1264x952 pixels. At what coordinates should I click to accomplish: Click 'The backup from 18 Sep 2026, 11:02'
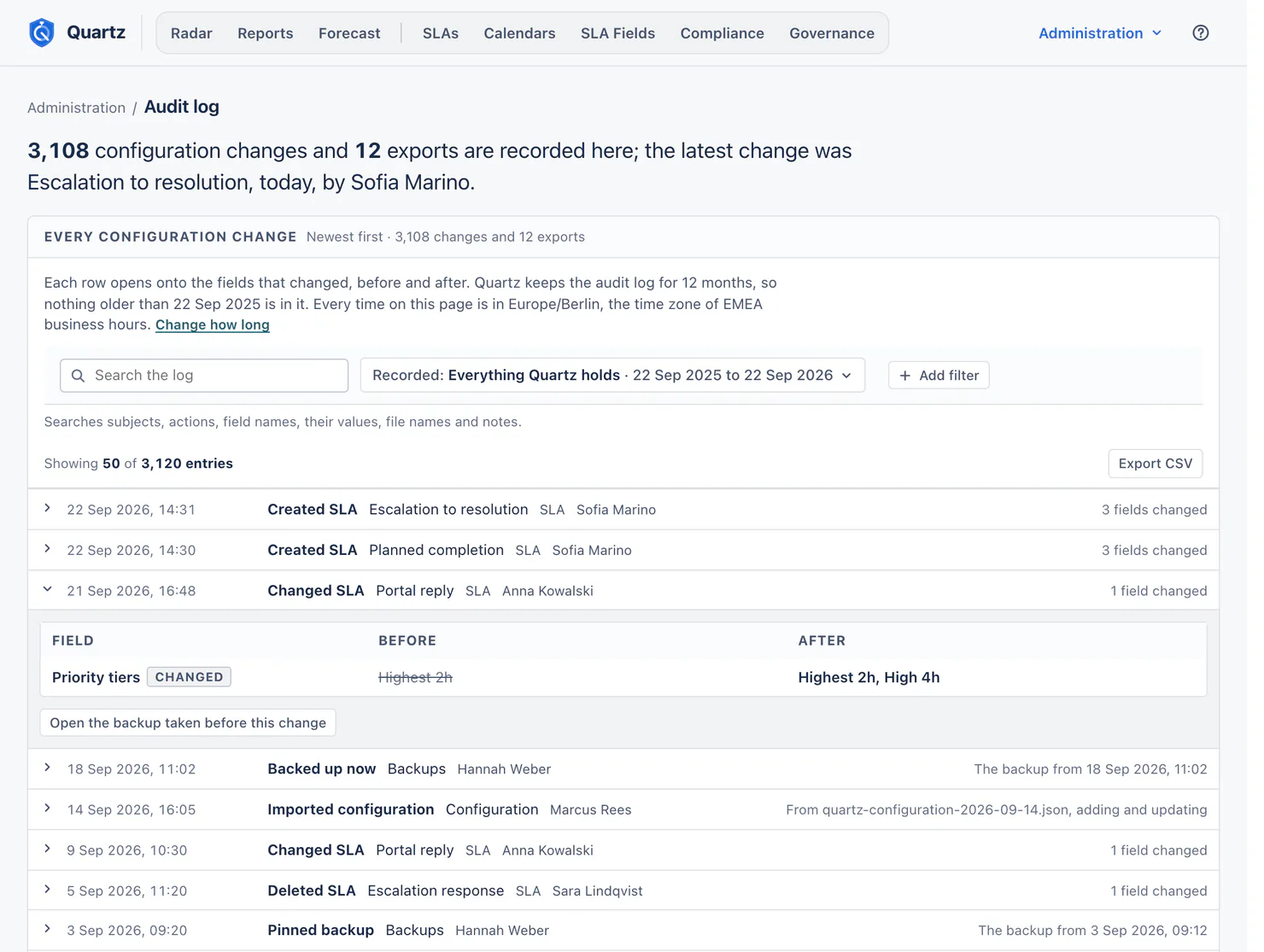click(1091, 769)
